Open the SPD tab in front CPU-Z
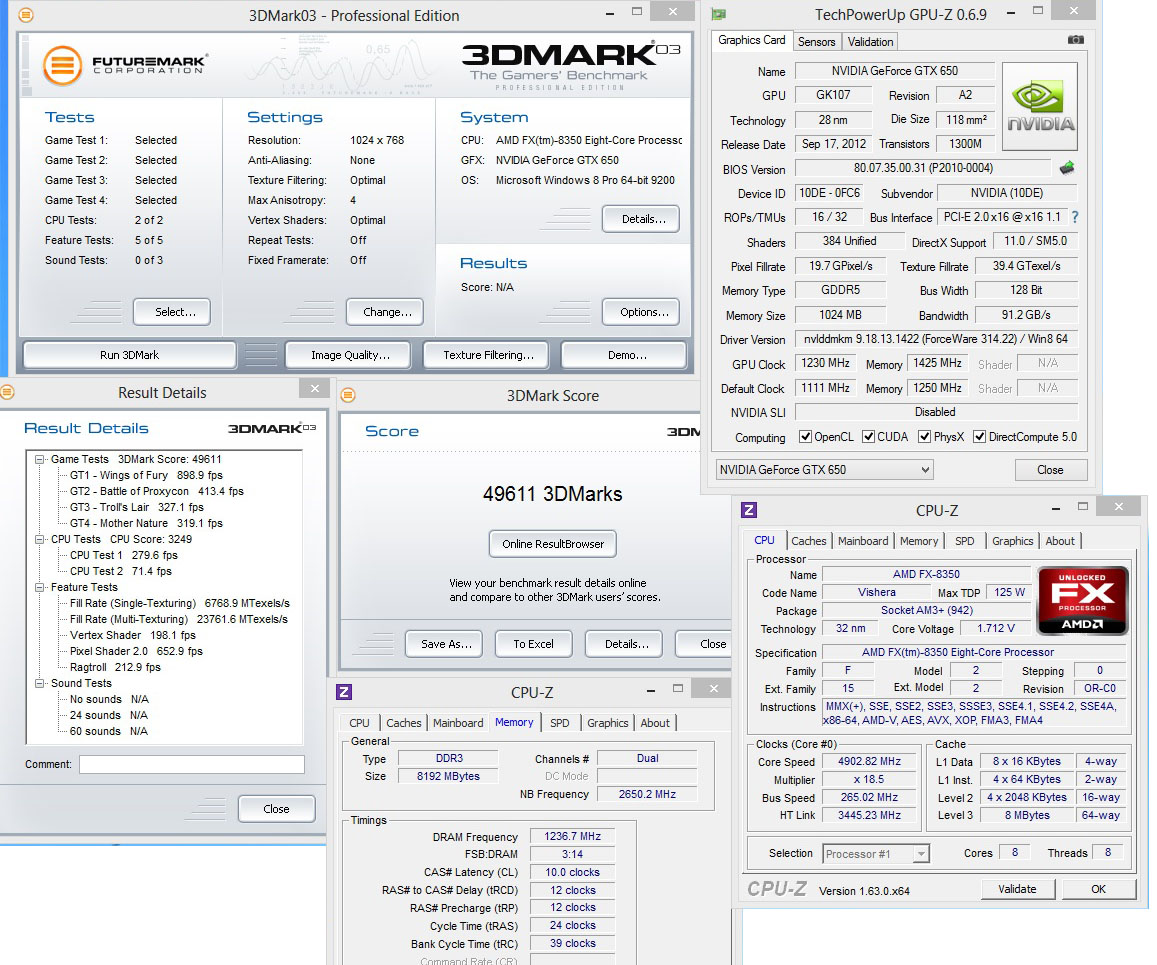 tap(964, 541)
